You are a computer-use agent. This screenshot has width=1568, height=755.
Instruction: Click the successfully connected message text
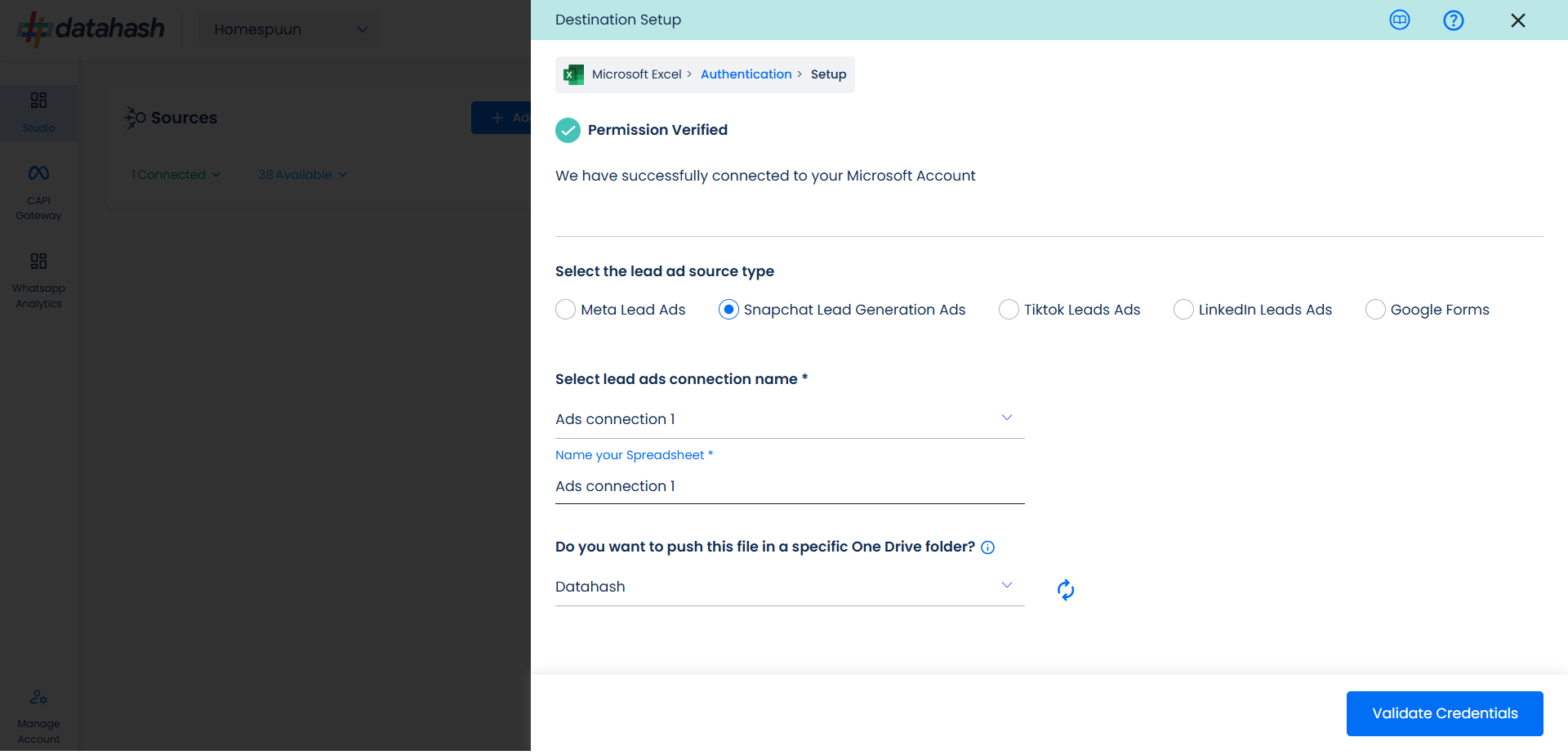click(x=765, y=176)
